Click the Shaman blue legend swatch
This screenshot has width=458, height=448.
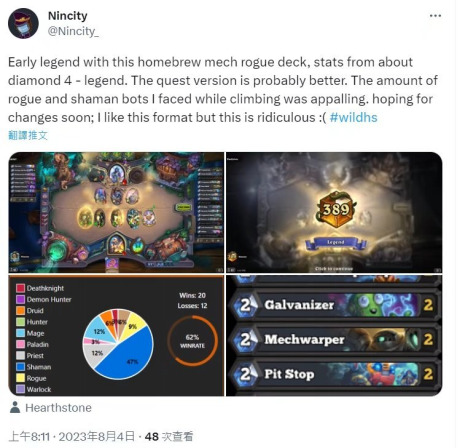[x=21, y=367]
